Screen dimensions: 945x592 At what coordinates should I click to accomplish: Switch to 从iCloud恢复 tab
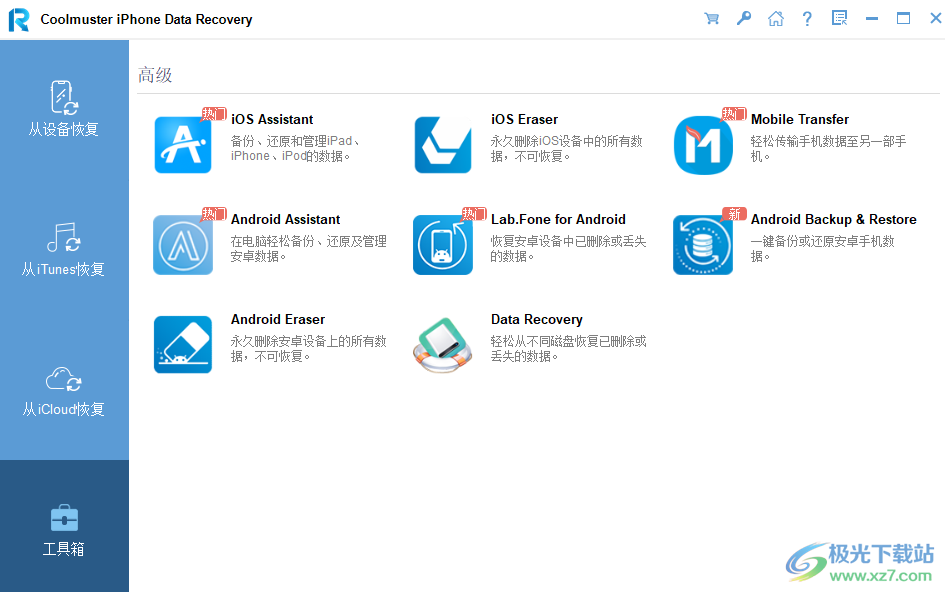click(x=63, y=409)
